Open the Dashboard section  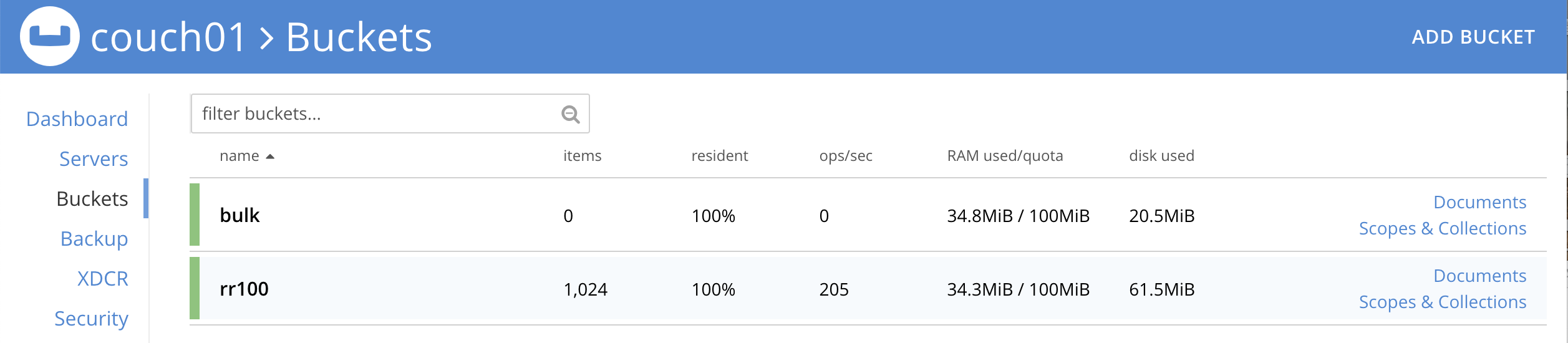(77, 119)
